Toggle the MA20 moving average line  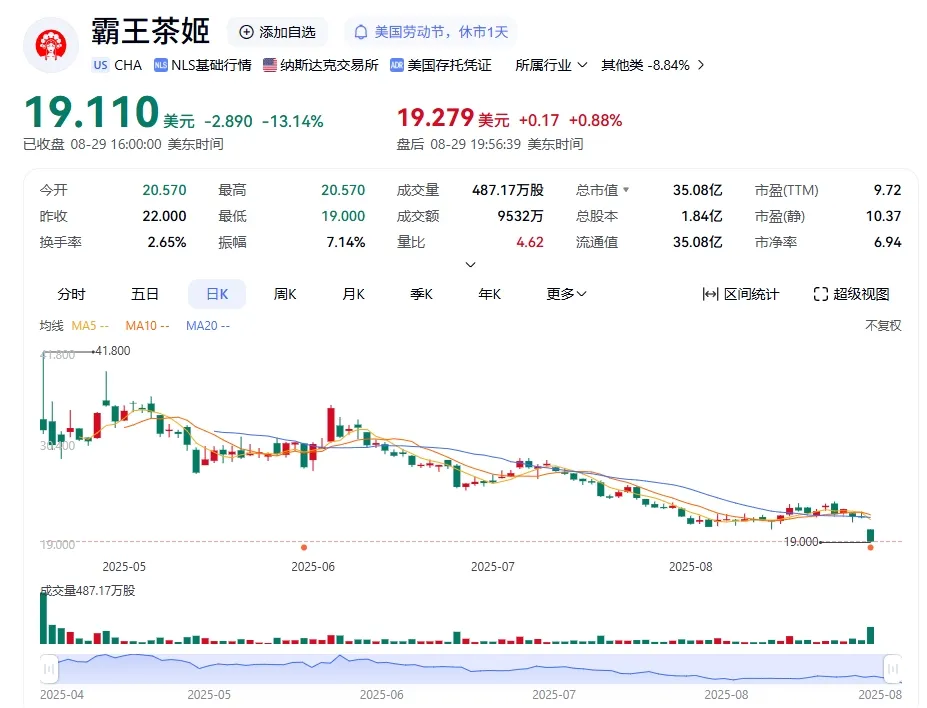pos(208,326)
